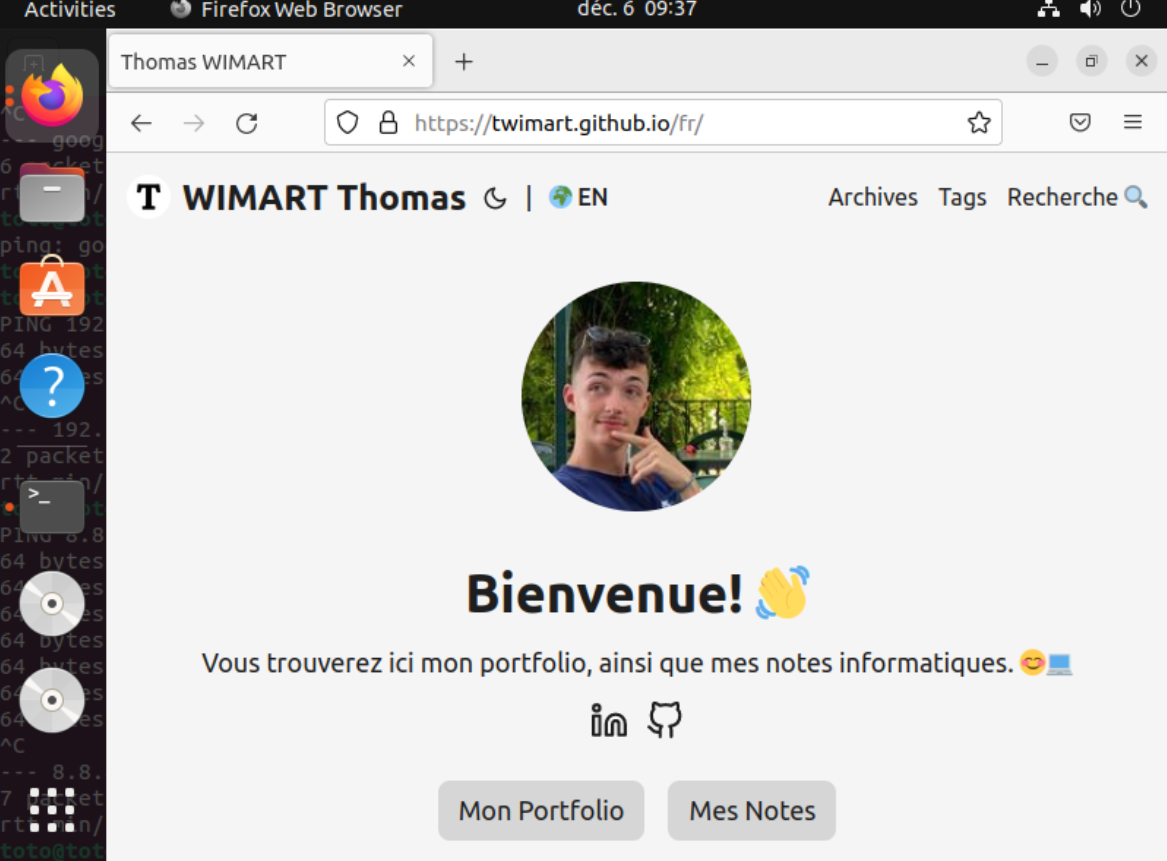Open the tracking protection shield icon
The height and width of the screenshot is (861, 1167).
pos(348,122)
